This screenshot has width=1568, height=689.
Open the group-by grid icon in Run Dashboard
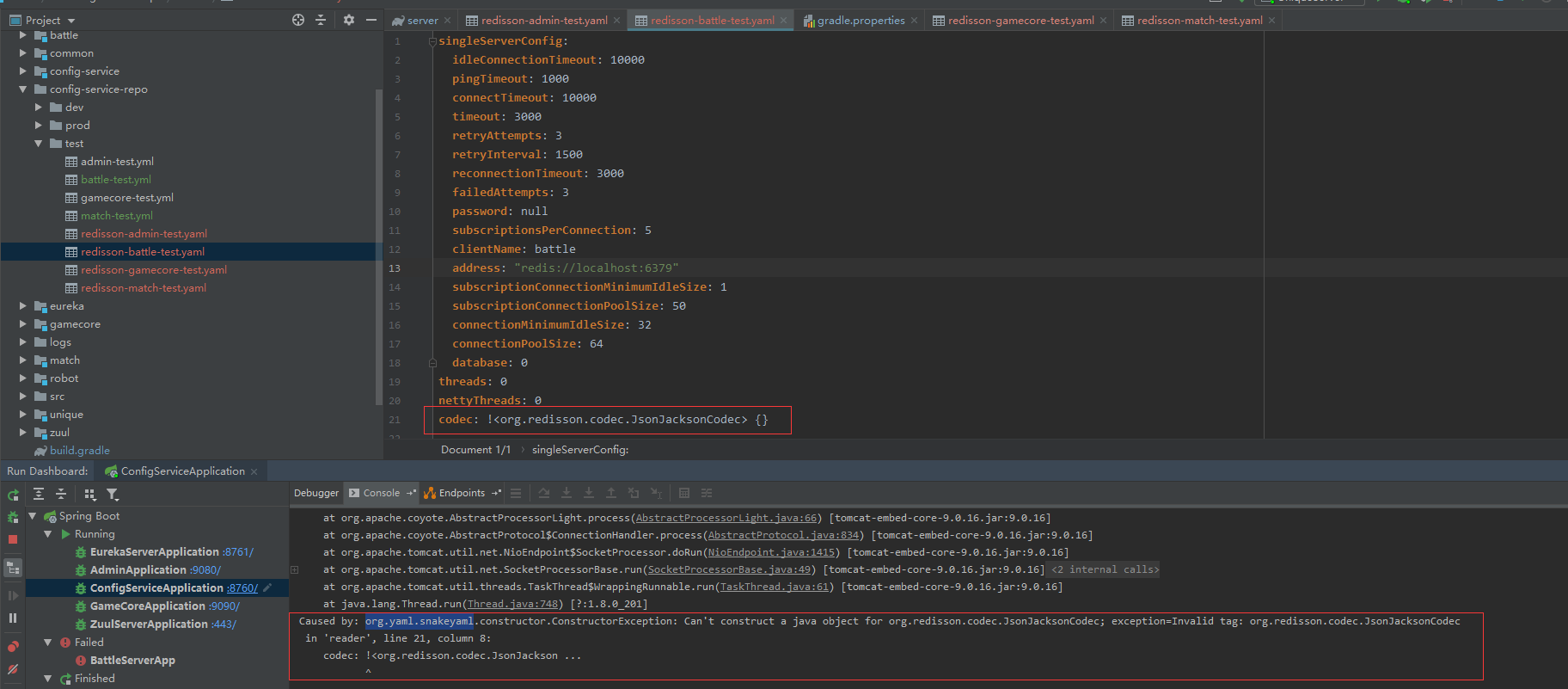click(89, 494)
